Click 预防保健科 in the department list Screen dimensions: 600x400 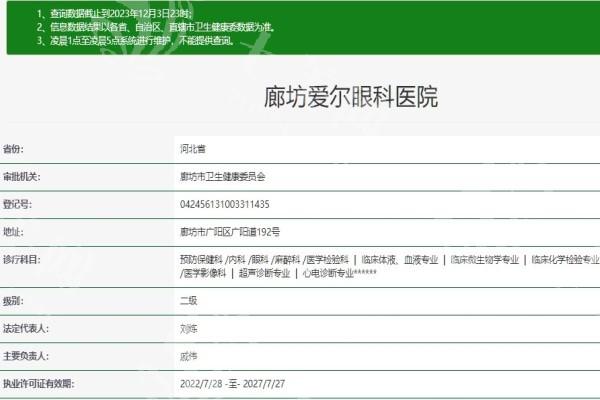point(201,260)
